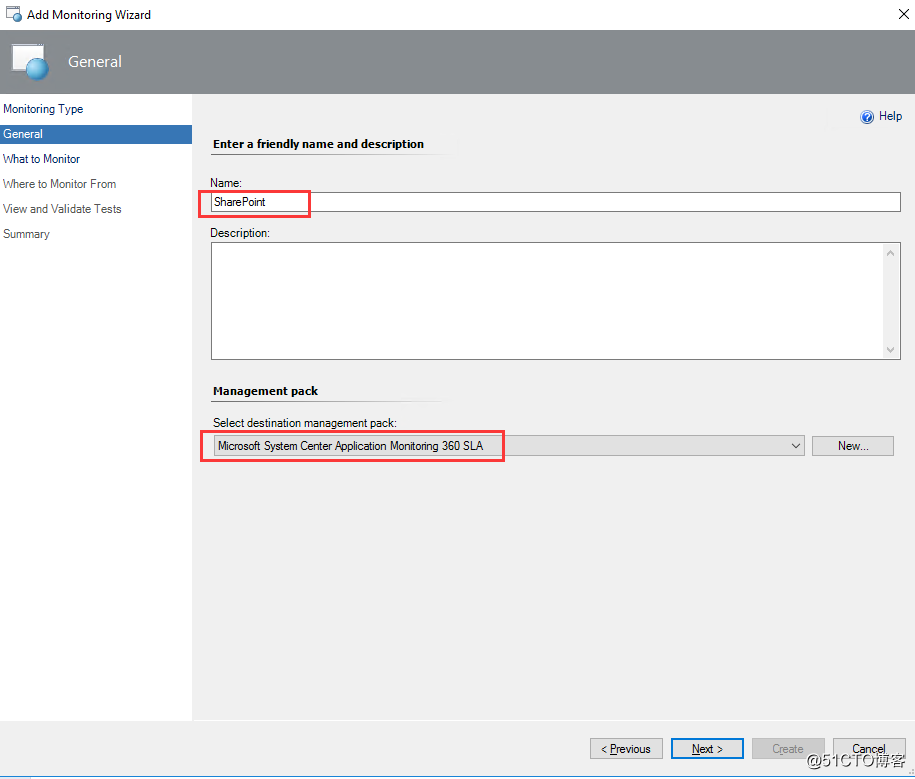Click the Name field containing SharePoint

click(556, 202)
